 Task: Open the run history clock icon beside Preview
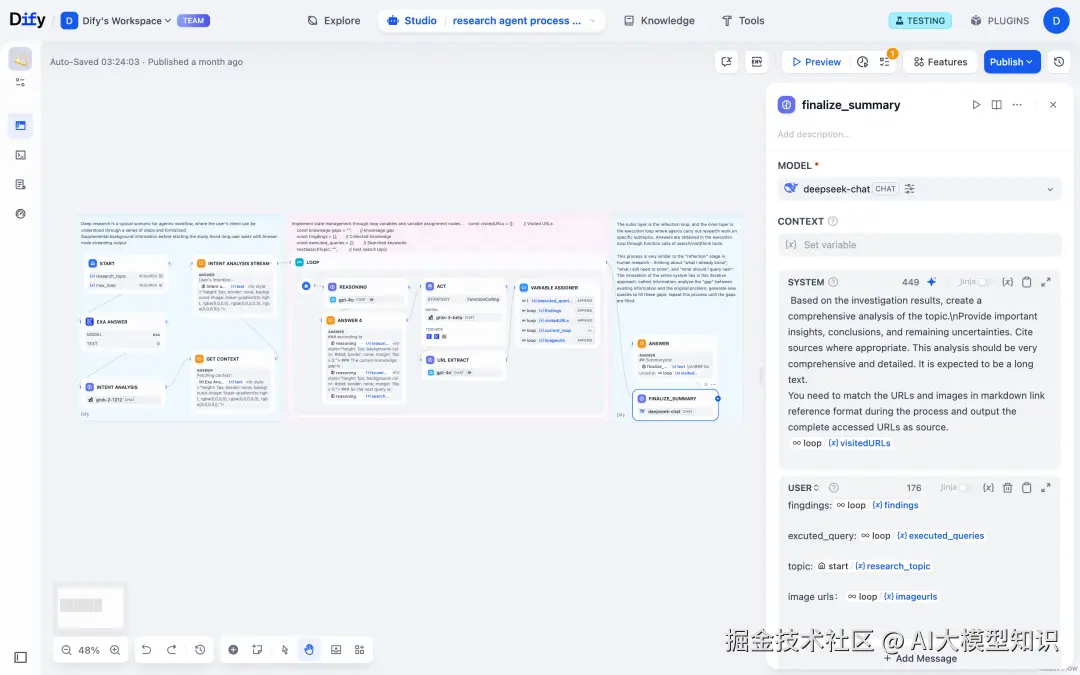coord(862,62)
